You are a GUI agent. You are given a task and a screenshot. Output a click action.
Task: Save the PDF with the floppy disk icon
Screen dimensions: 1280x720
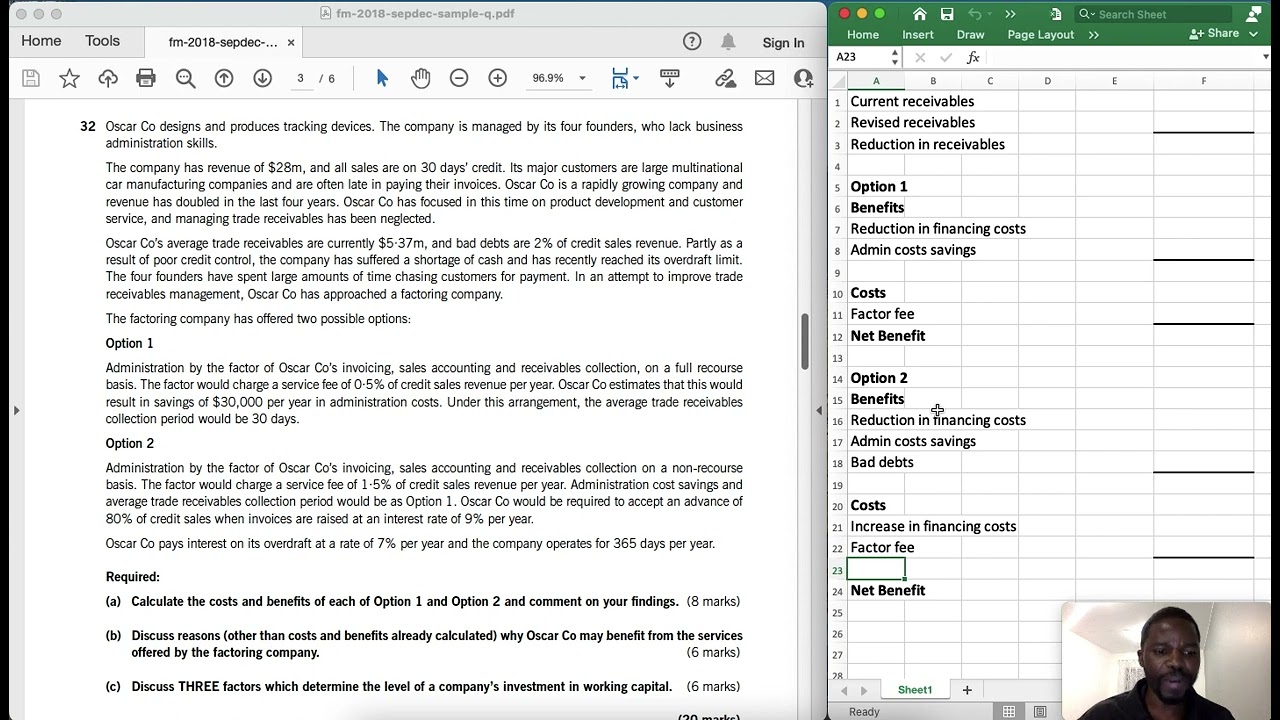click(x=31, y=78)
